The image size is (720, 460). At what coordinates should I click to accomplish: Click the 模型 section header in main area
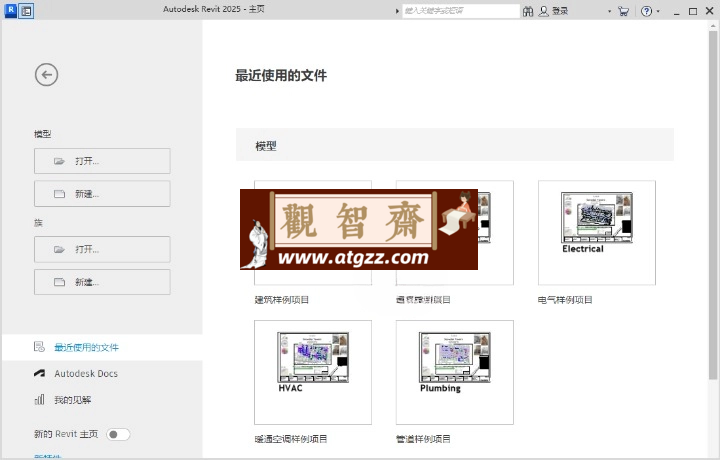(x=455, y=145)
